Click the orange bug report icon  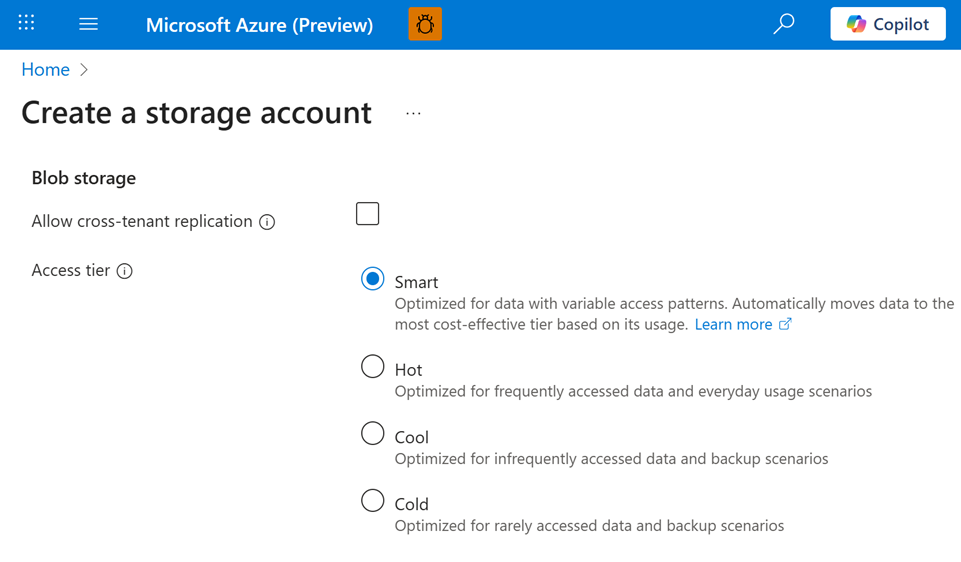(x=425, y=24)
